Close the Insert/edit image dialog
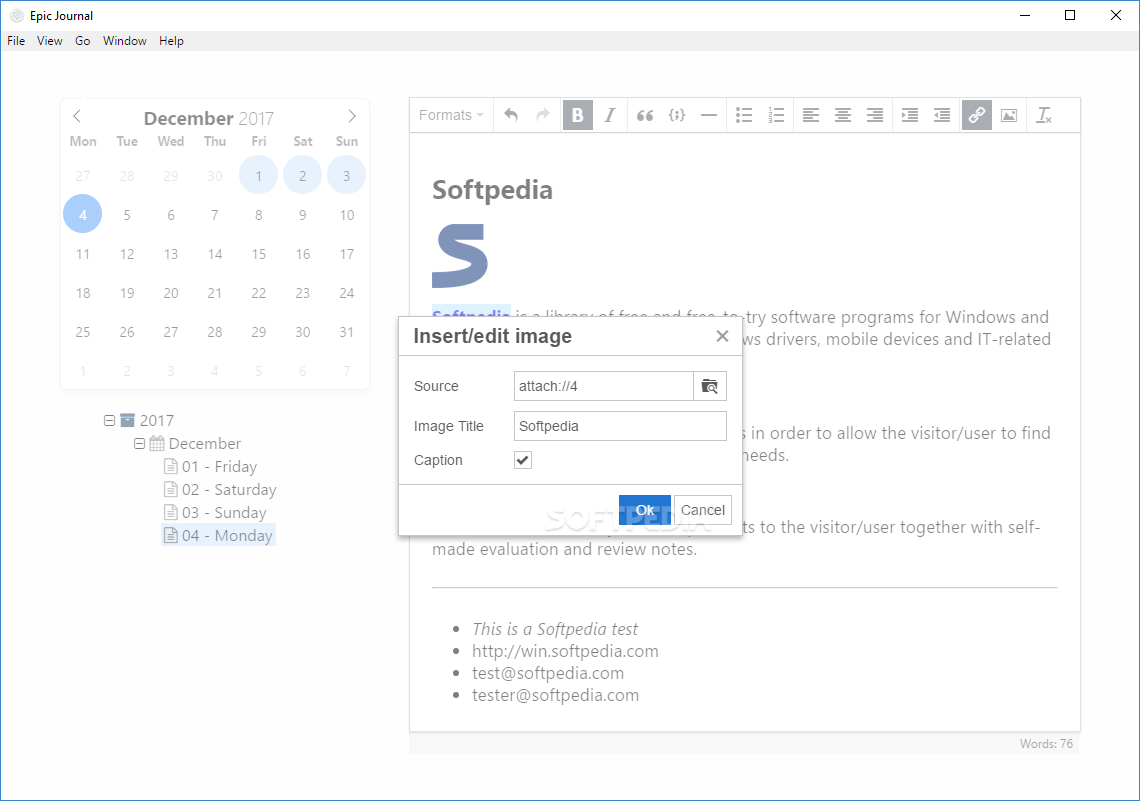The height and width of the screenshot is (801, 1140). click(x=722, y=336)
